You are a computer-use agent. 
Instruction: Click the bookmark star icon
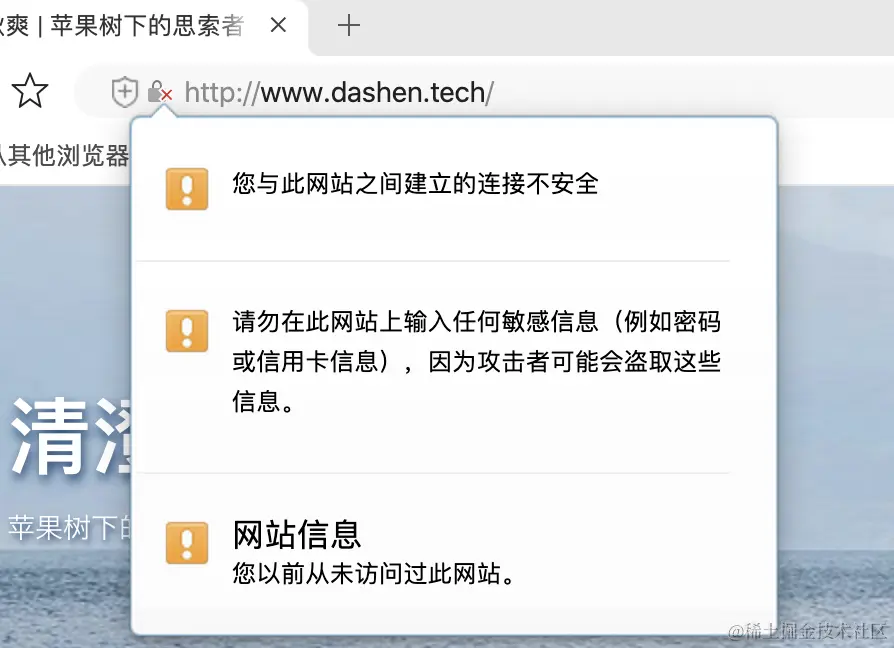pos(30,91)
